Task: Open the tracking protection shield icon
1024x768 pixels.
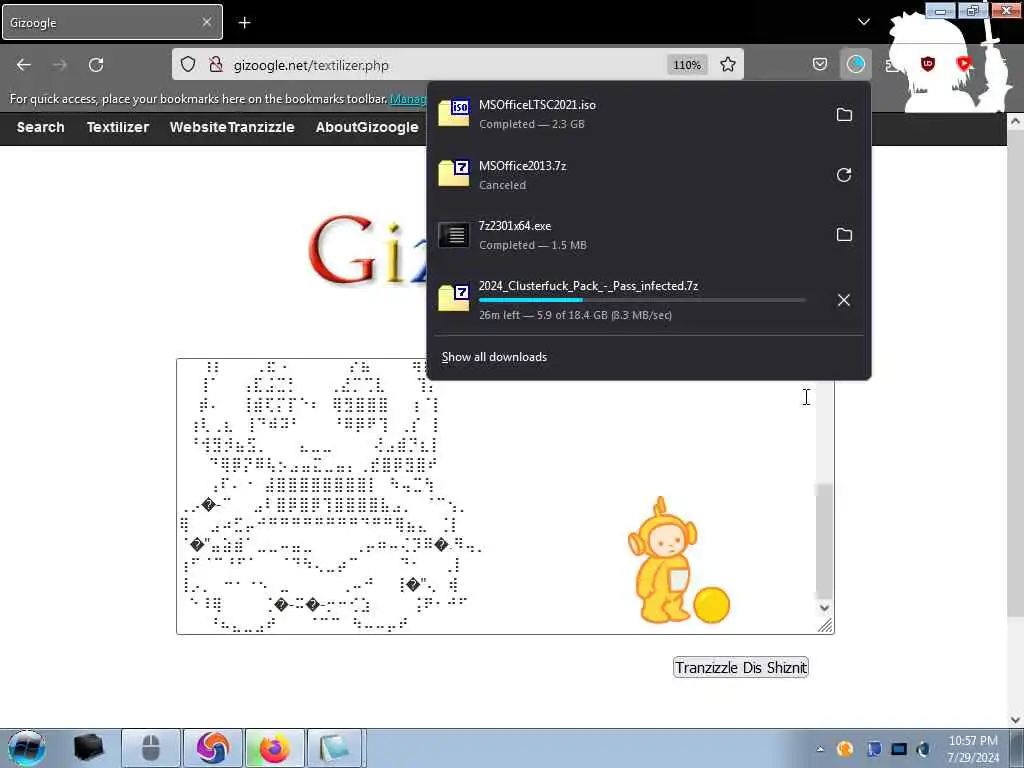Action: click(x=188, y=65)
